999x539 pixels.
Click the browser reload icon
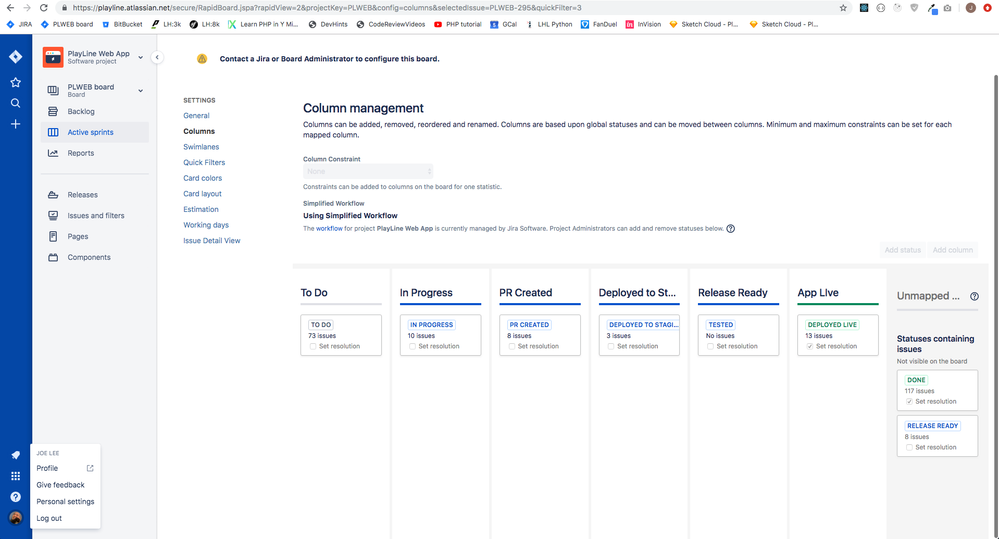(x=43, y=8)
